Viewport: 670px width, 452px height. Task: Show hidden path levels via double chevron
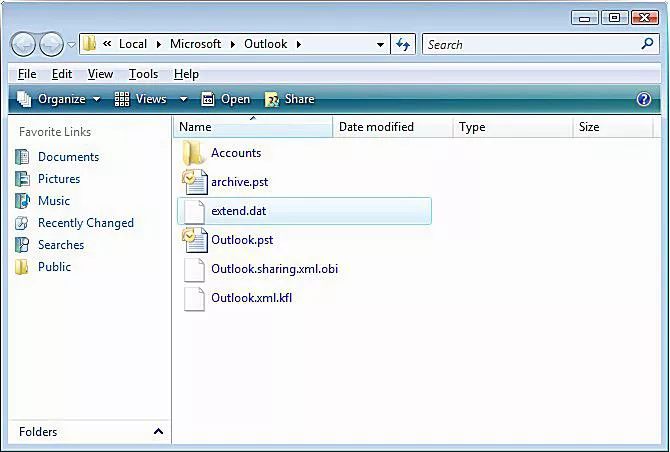tap(107, 44)
